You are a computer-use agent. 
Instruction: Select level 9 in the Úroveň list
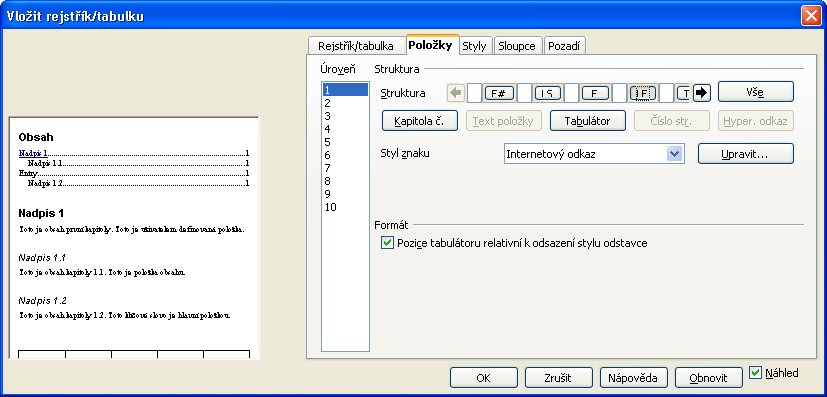coord(345,194)
